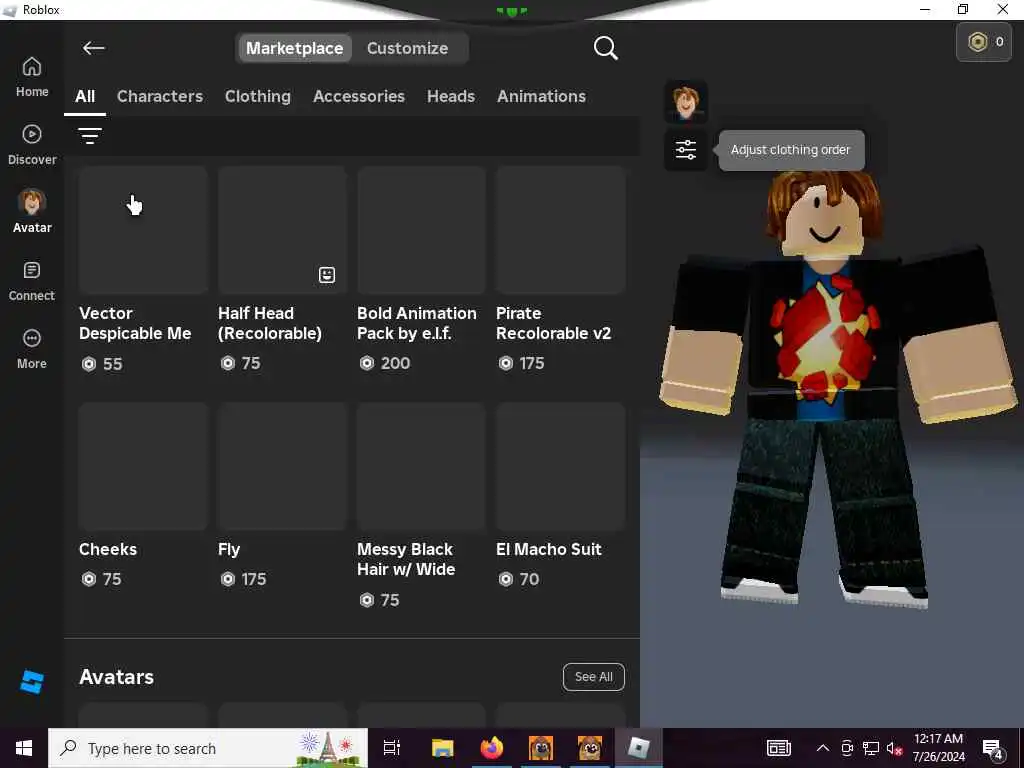Click the Roblox app icon on taskbar
Image resolution: width=1024 pixels, height=768 pixels.
coord(638,748)
